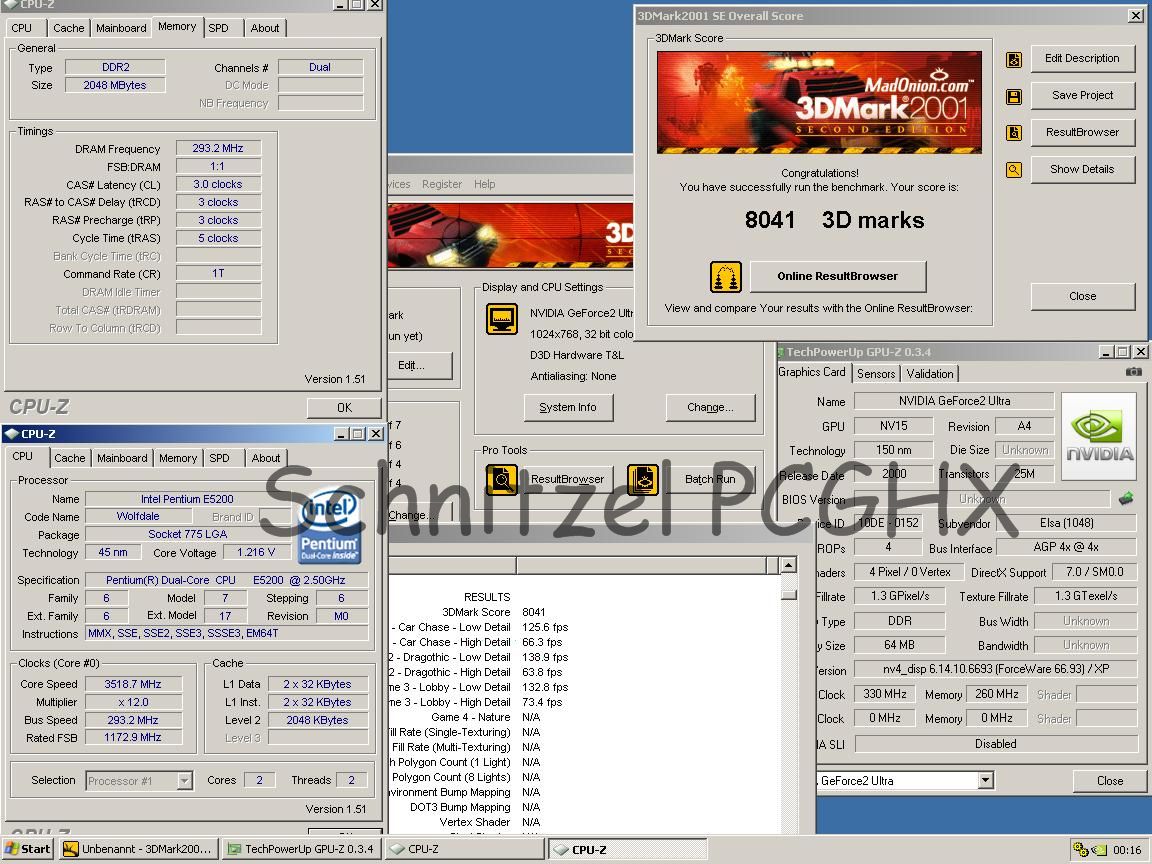Image resolution: width=1152 pixels, height=864 pixels.
Task: Click Show Details button
Action: [1082, 169]
